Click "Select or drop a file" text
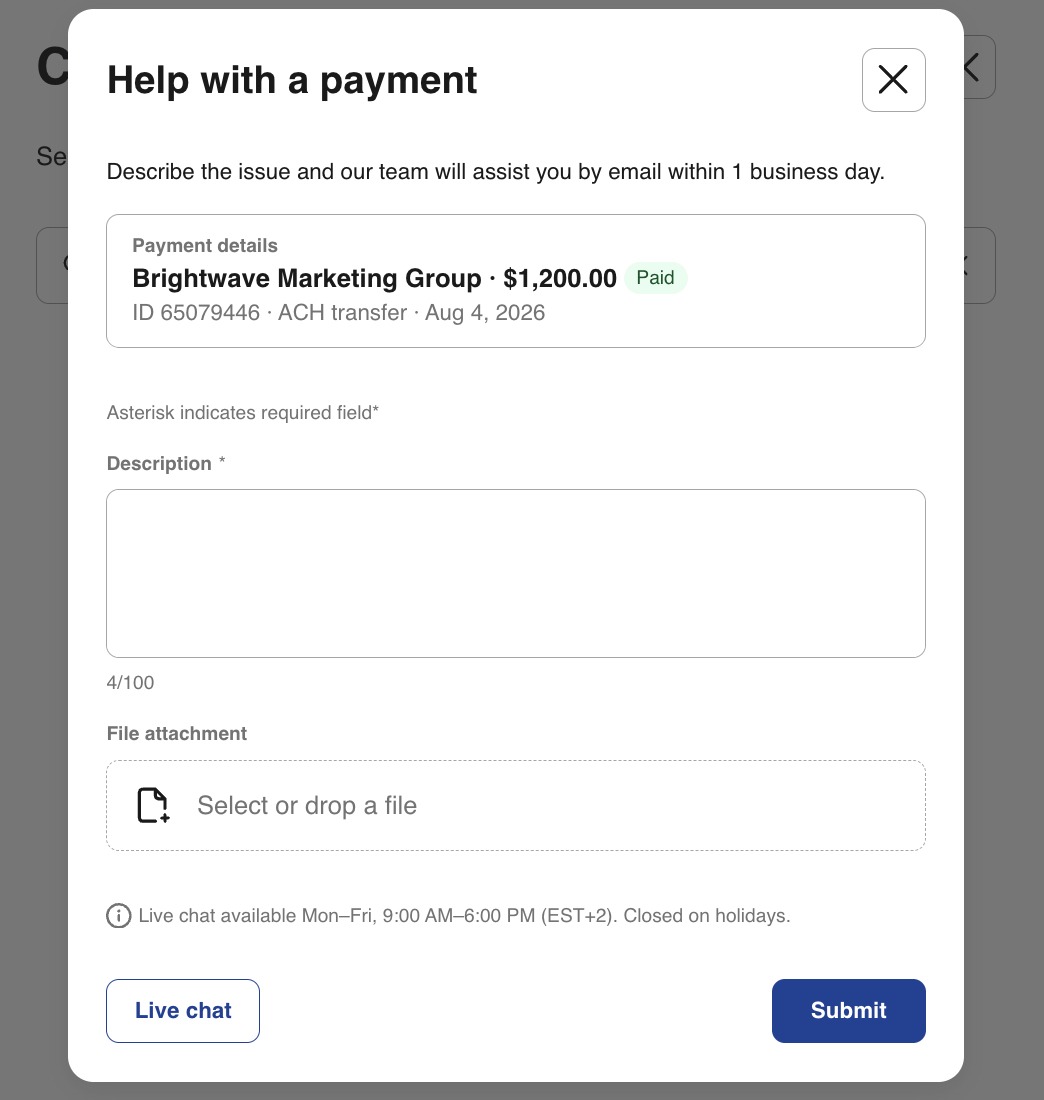Screen dimensions: 1044x1100 (x=307, y=805)
